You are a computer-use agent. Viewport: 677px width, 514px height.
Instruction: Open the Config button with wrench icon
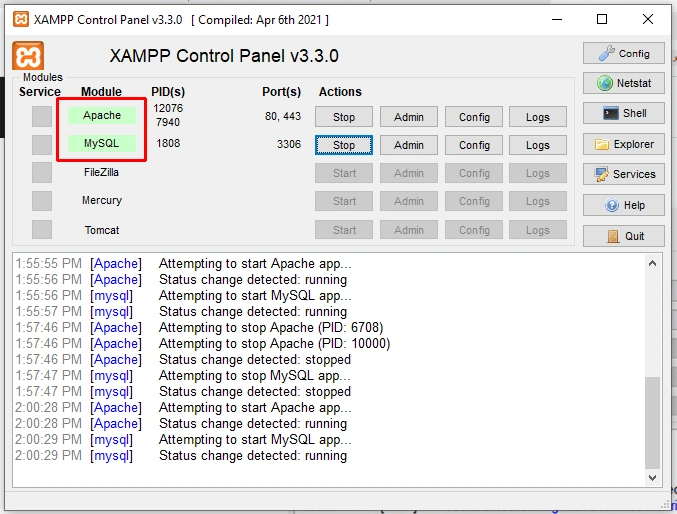pyautogui.click(x=623, y=54)
